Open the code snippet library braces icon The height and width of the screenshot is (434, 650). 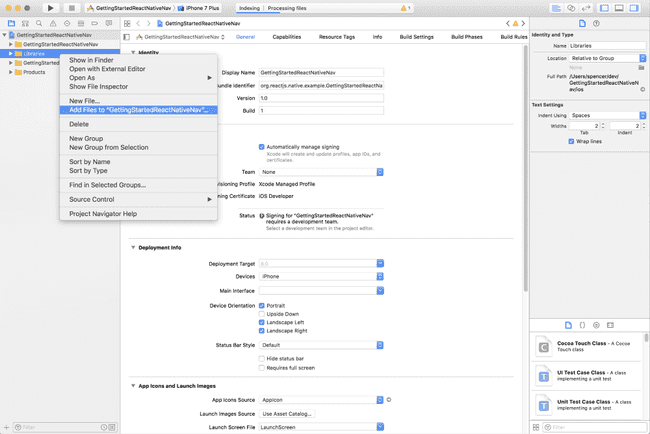[582, 325]
